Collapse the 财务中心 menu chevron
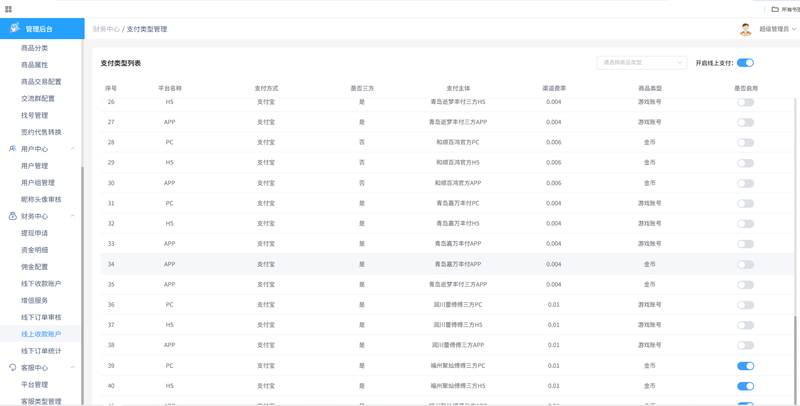The height and width of the screenshot is (406, 800). coord(72,216)
